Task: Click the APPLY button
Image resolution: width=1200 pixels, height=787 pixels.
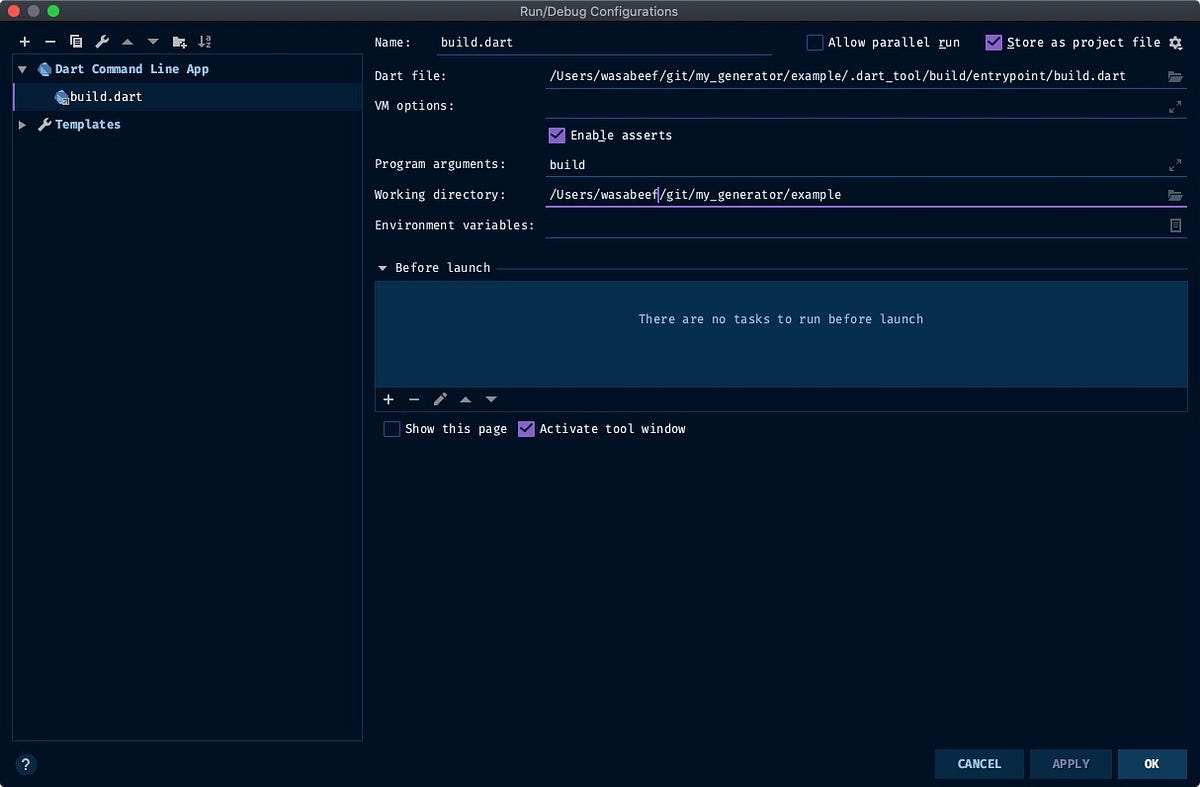Action: [x=1071, y=764]
